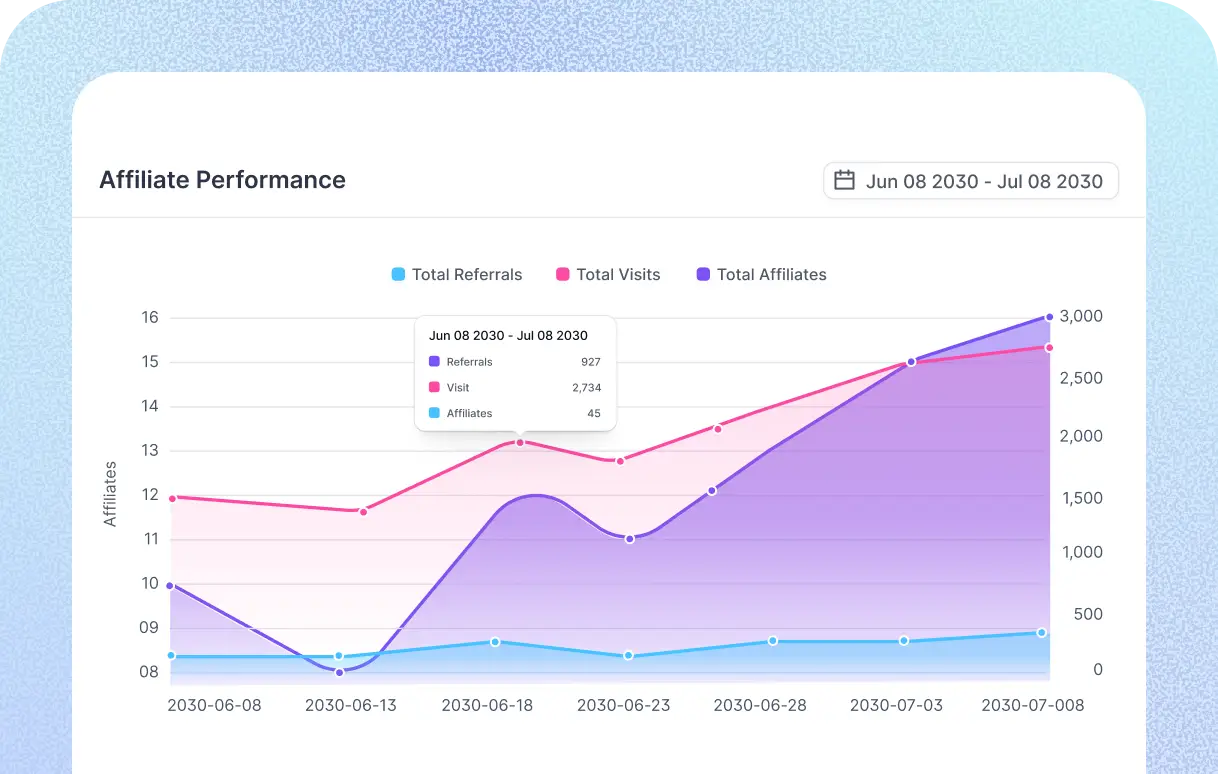Image resolution: width=1218 pixels, height=774 pixels.
Task: Click the Visit row in the tooltip
Action: [515, 387]
